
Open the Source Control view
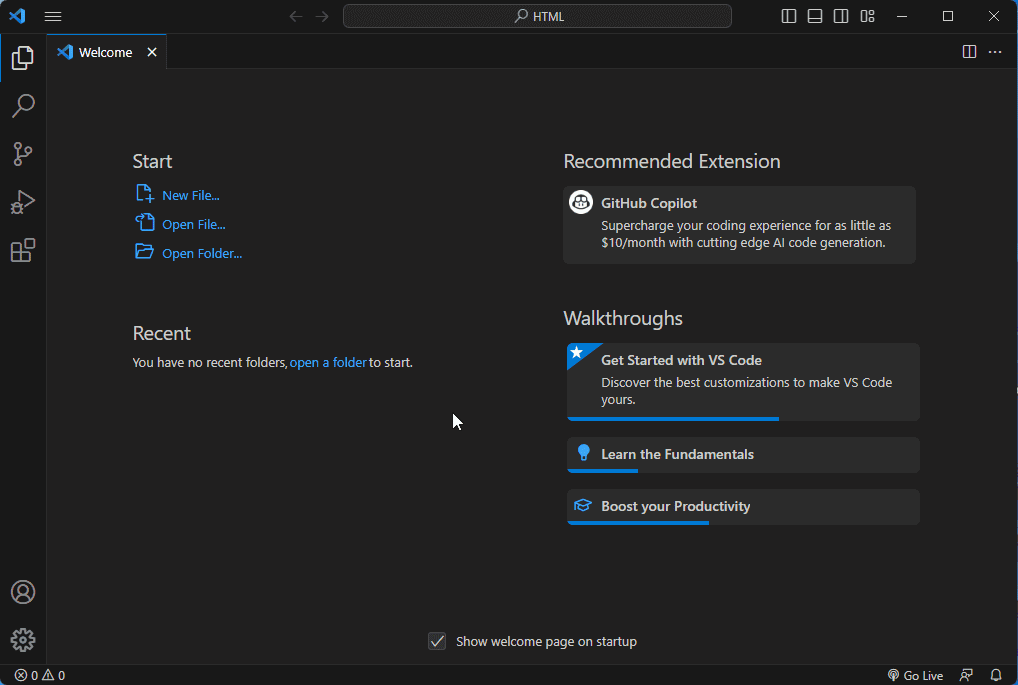[23, 154]
